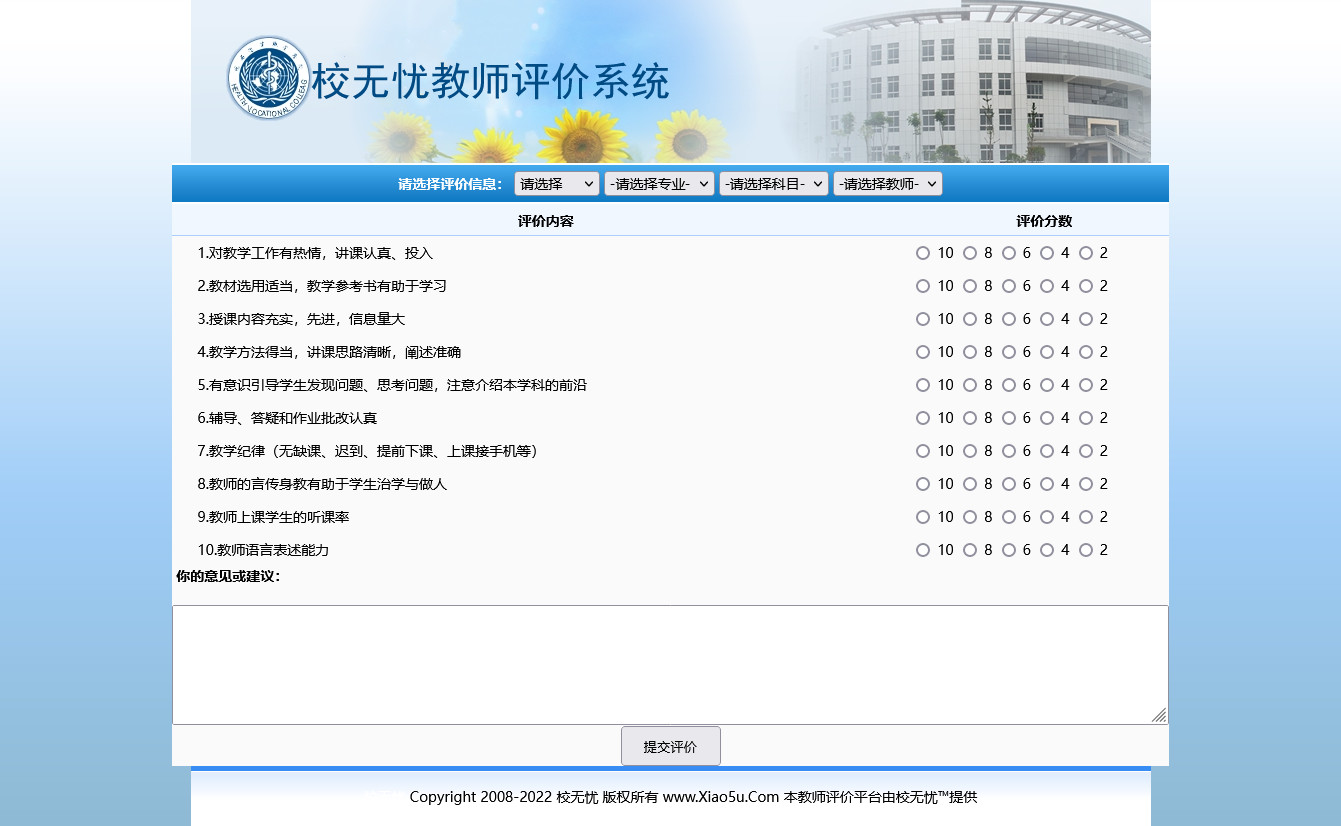Open the '-请选择专业-' dropdown
The width and height of the screenshot is (1341, 826).
[659, 184]
